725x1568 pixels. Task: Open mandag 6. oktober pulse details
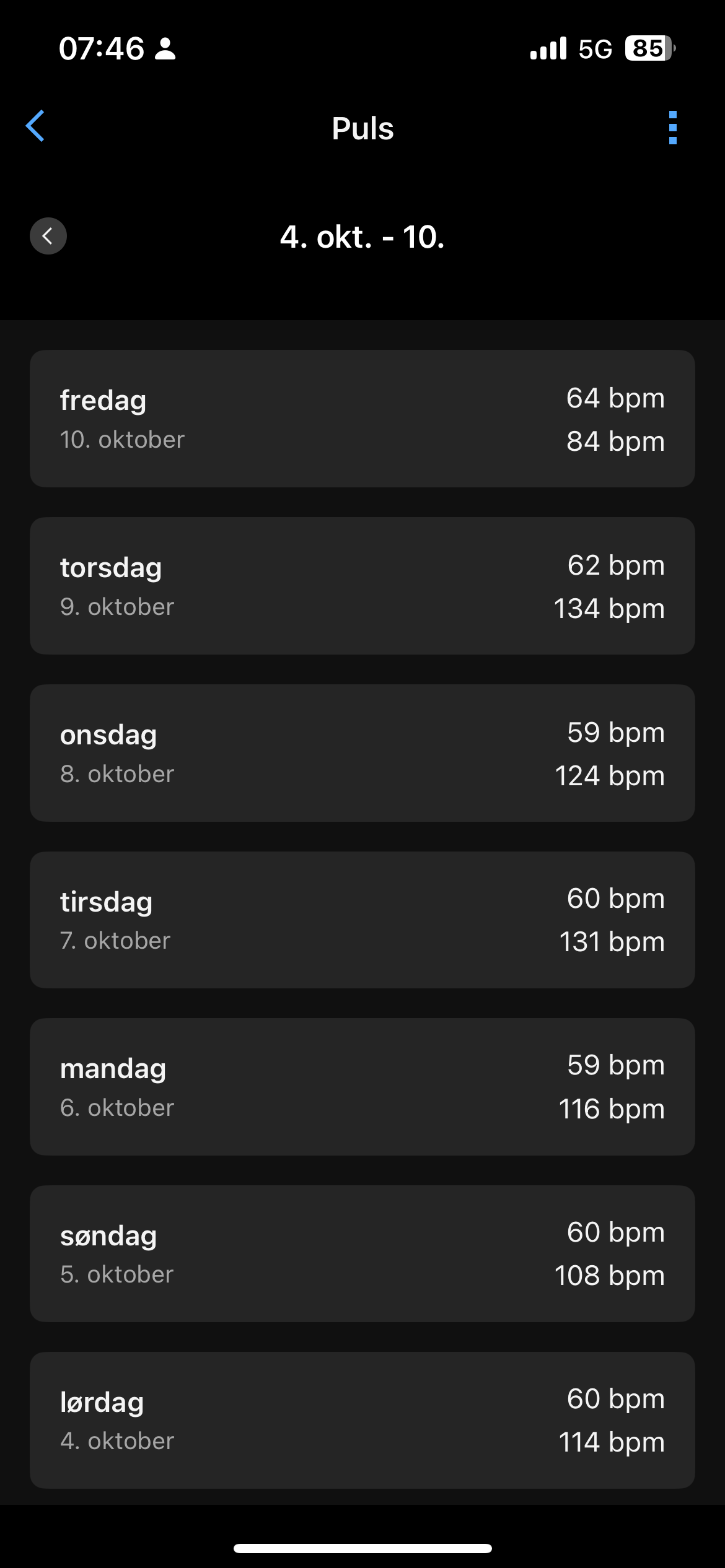tap(362, 1087)
